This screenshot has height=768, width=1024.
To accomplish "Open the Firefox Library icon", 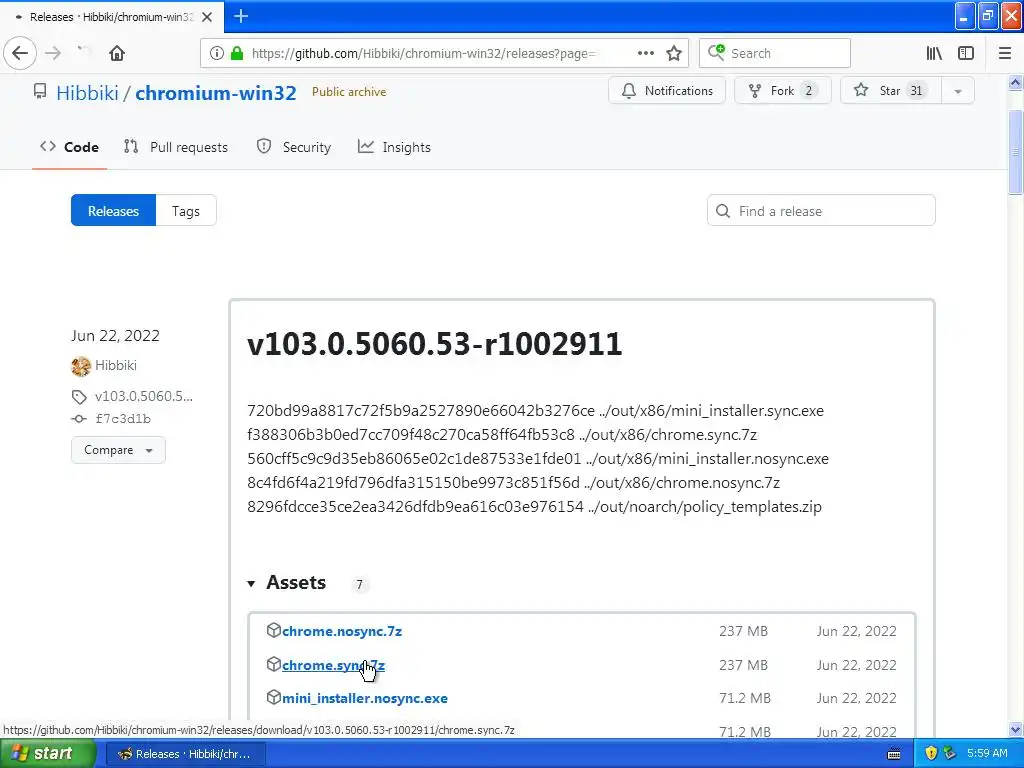I will [x=934, y=54].
